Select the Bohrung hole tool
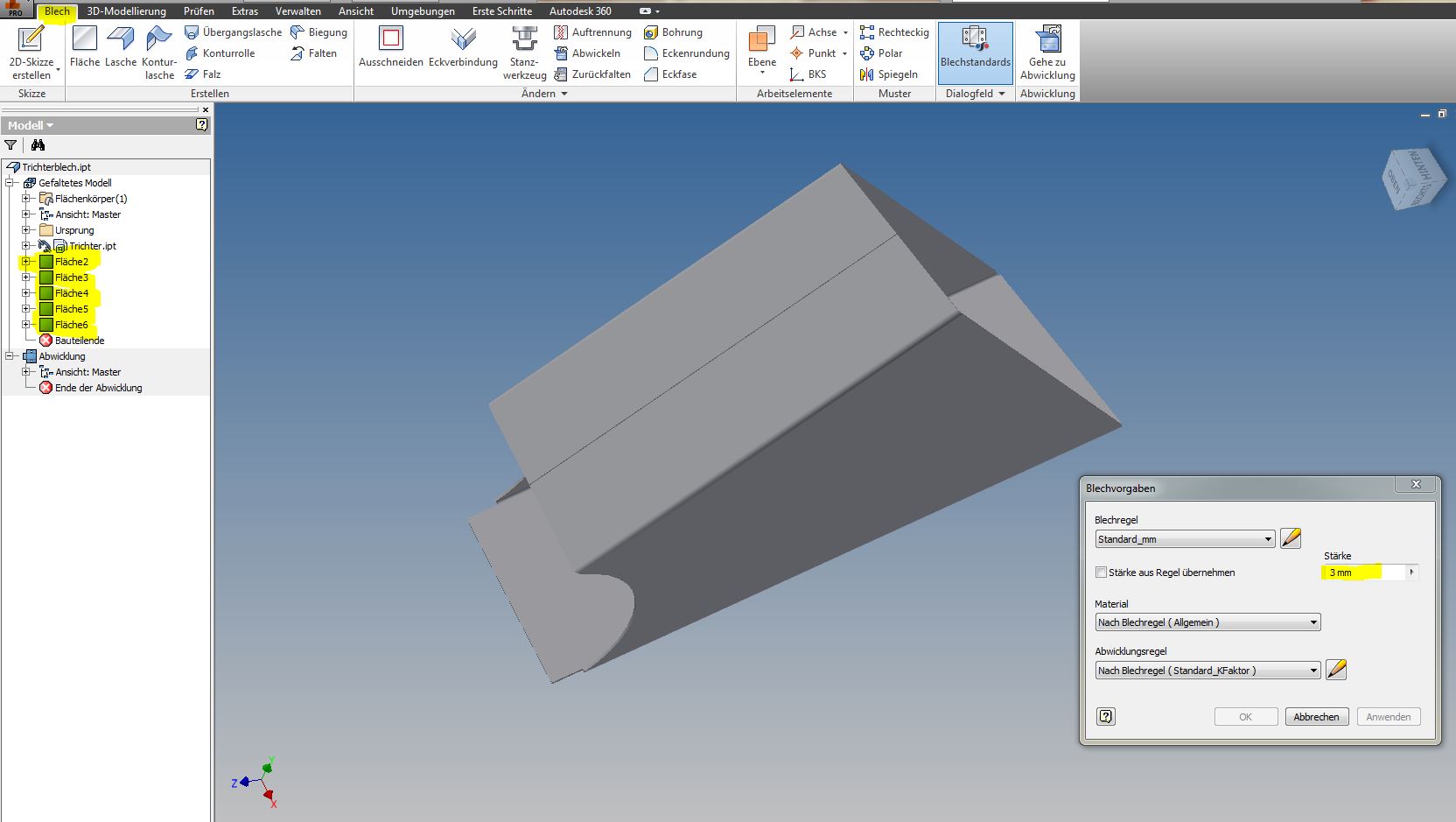The image size is (1456, 822). click(x=673, y=32)
